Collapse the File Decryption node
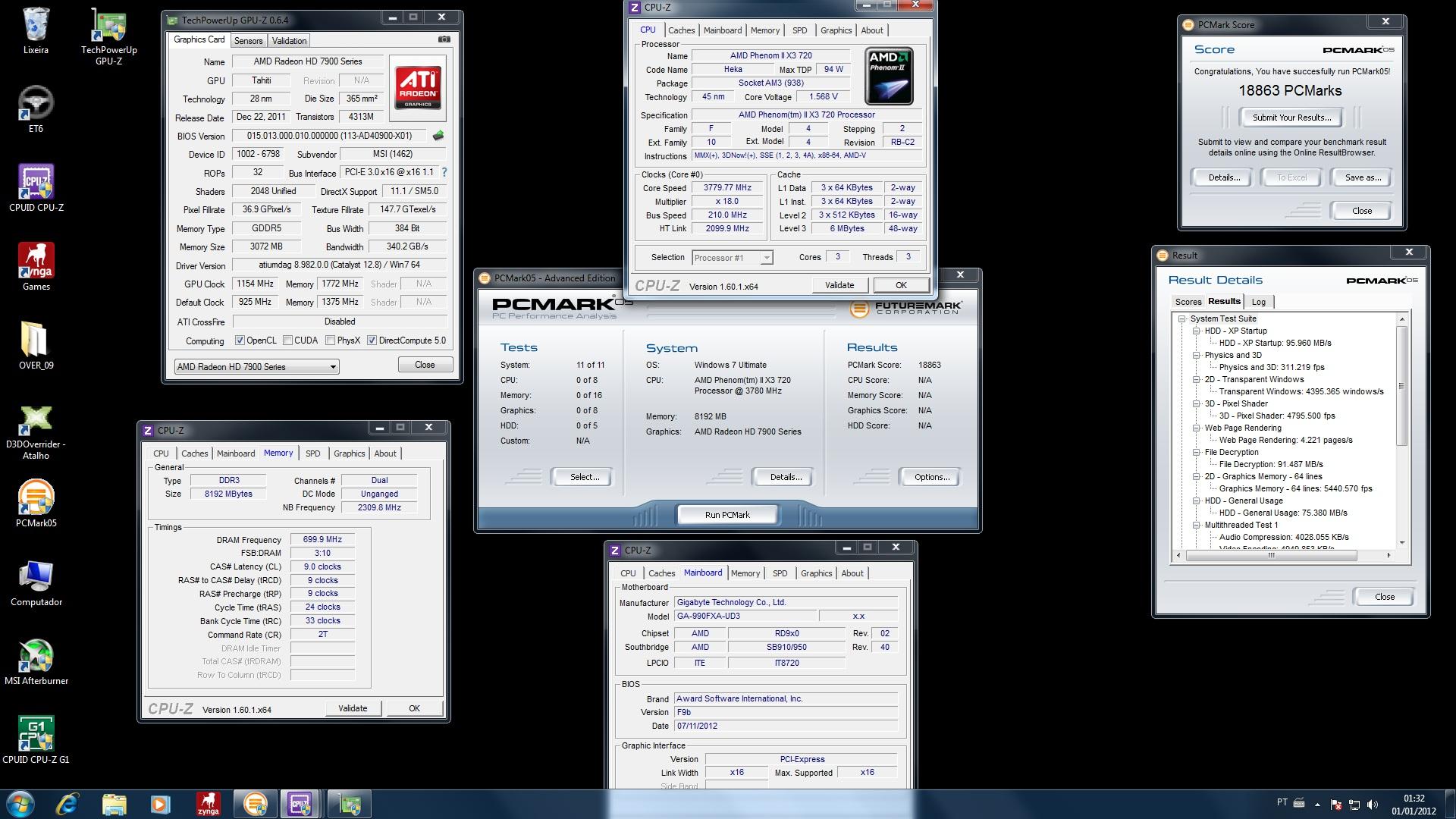 [1196, 453]
